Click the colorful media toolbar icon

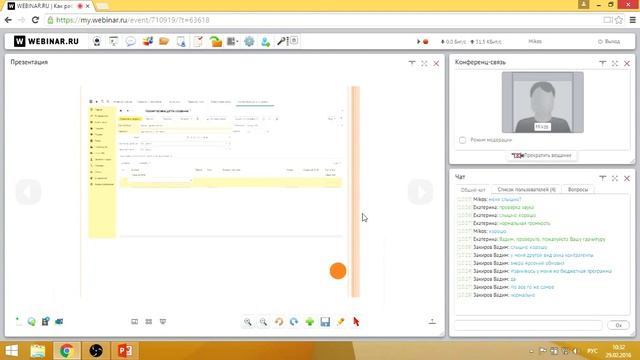point(147,41)
